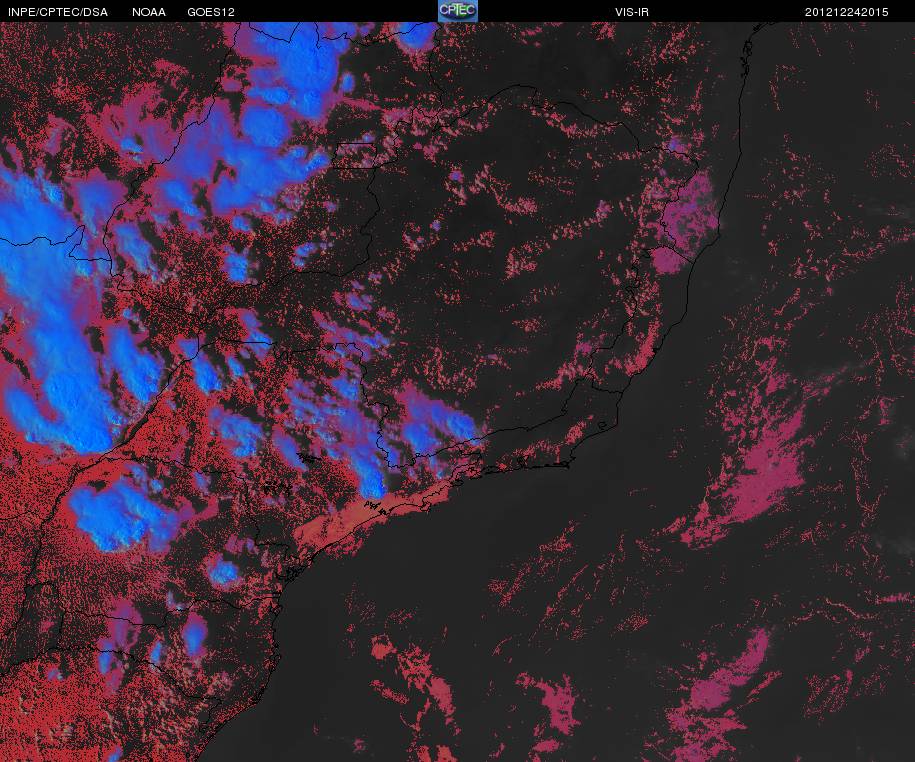Viewport: 915px width, 762px height.
Task: Select the INPE/CPTEC/DSA header text
Action: [x=58, y=12]
